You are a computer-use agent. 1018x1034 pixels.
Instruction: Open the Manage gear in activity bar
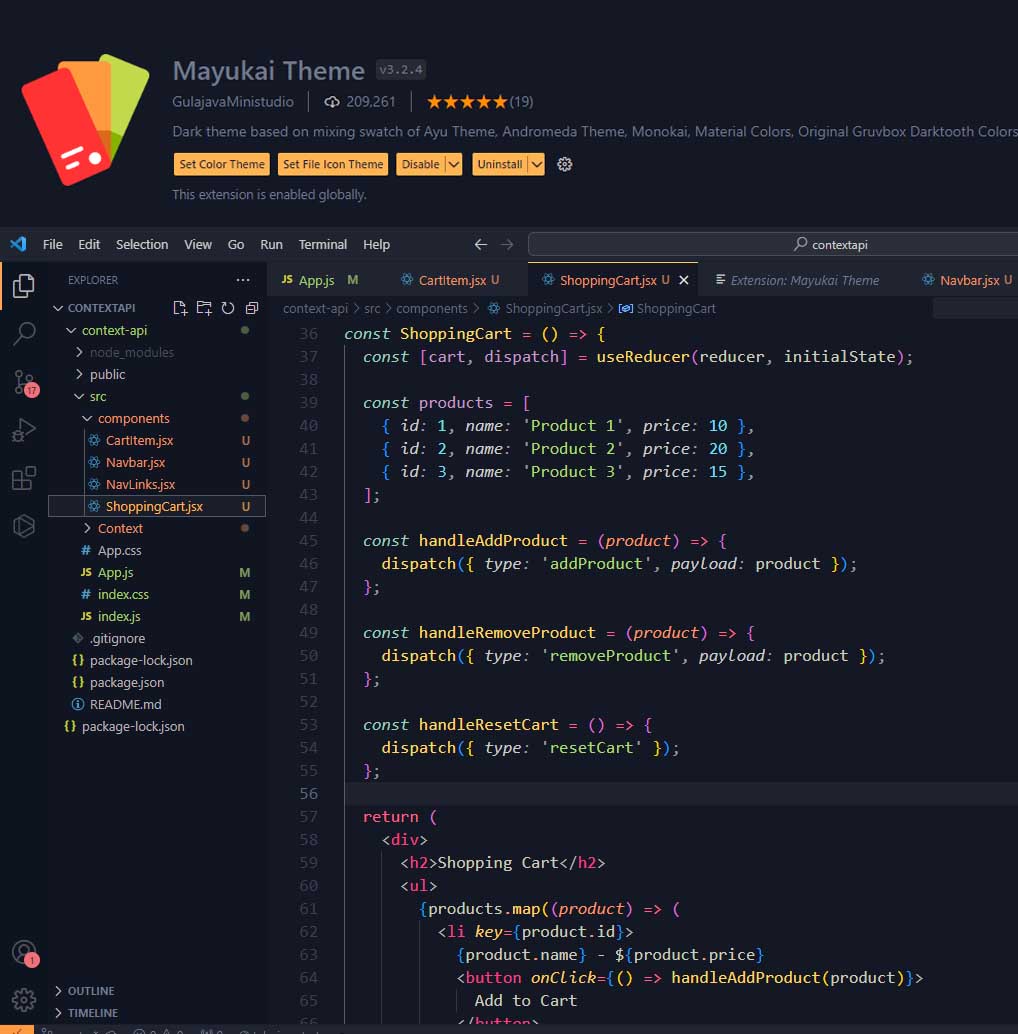[x=24, y=1000]
